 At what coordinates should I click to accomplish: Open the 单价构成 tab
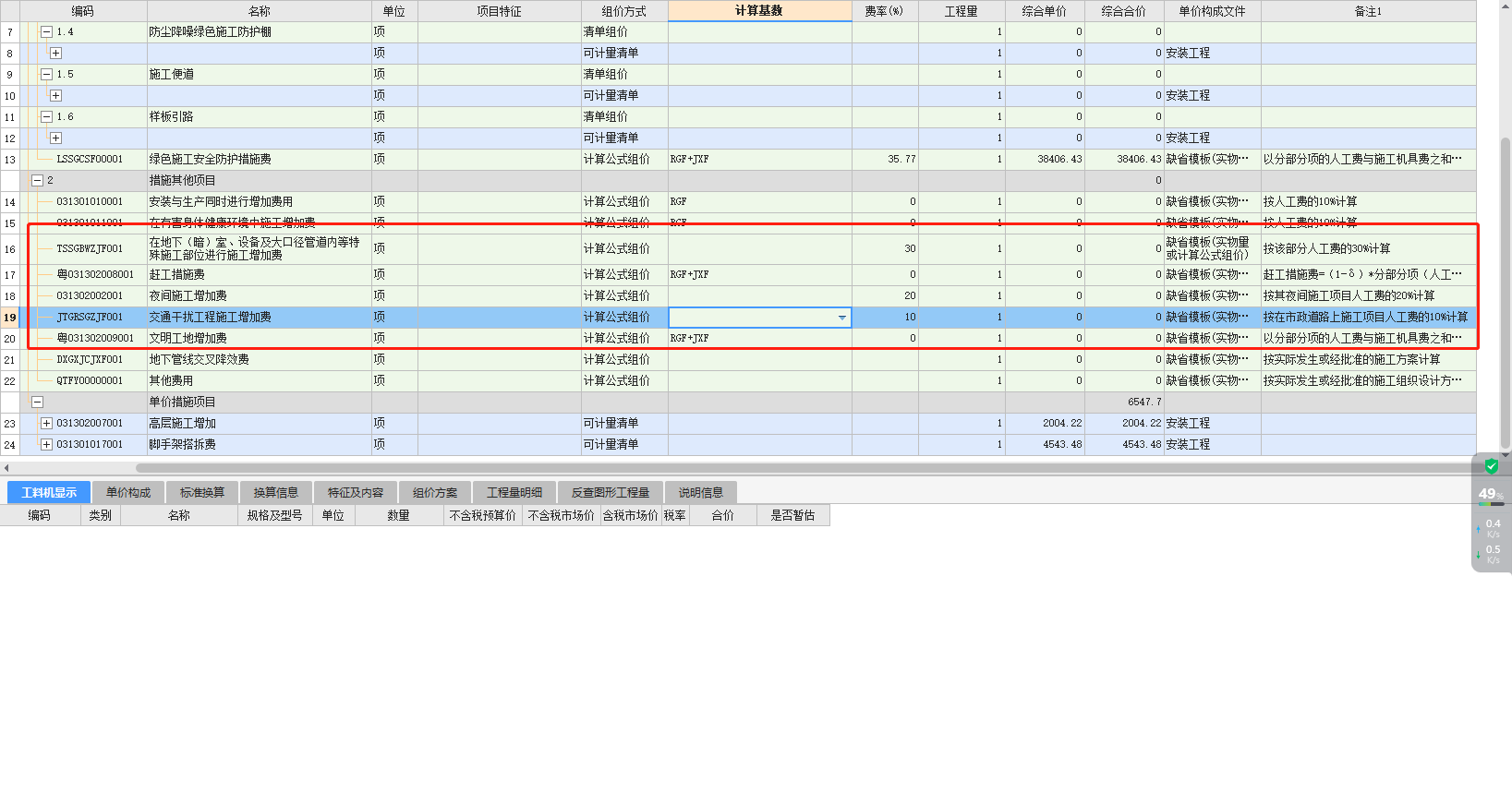[127, 492]
